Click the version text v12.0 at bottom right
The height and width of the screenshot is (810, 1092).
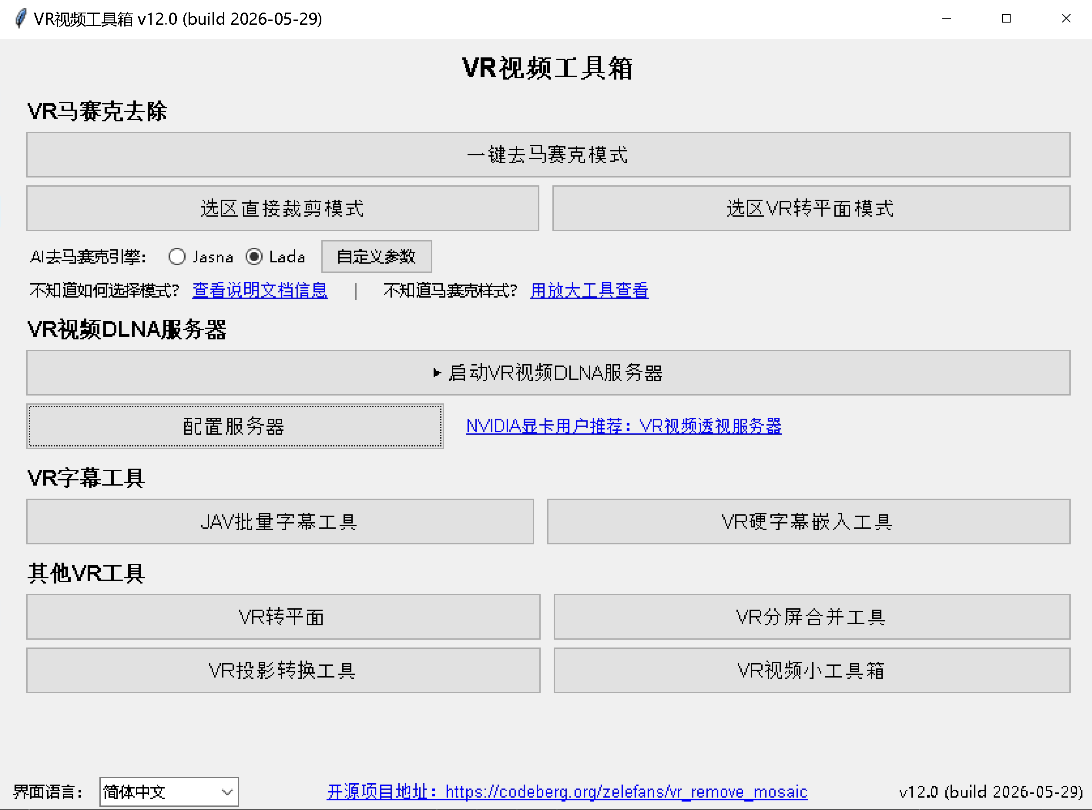tap(990, 792)
